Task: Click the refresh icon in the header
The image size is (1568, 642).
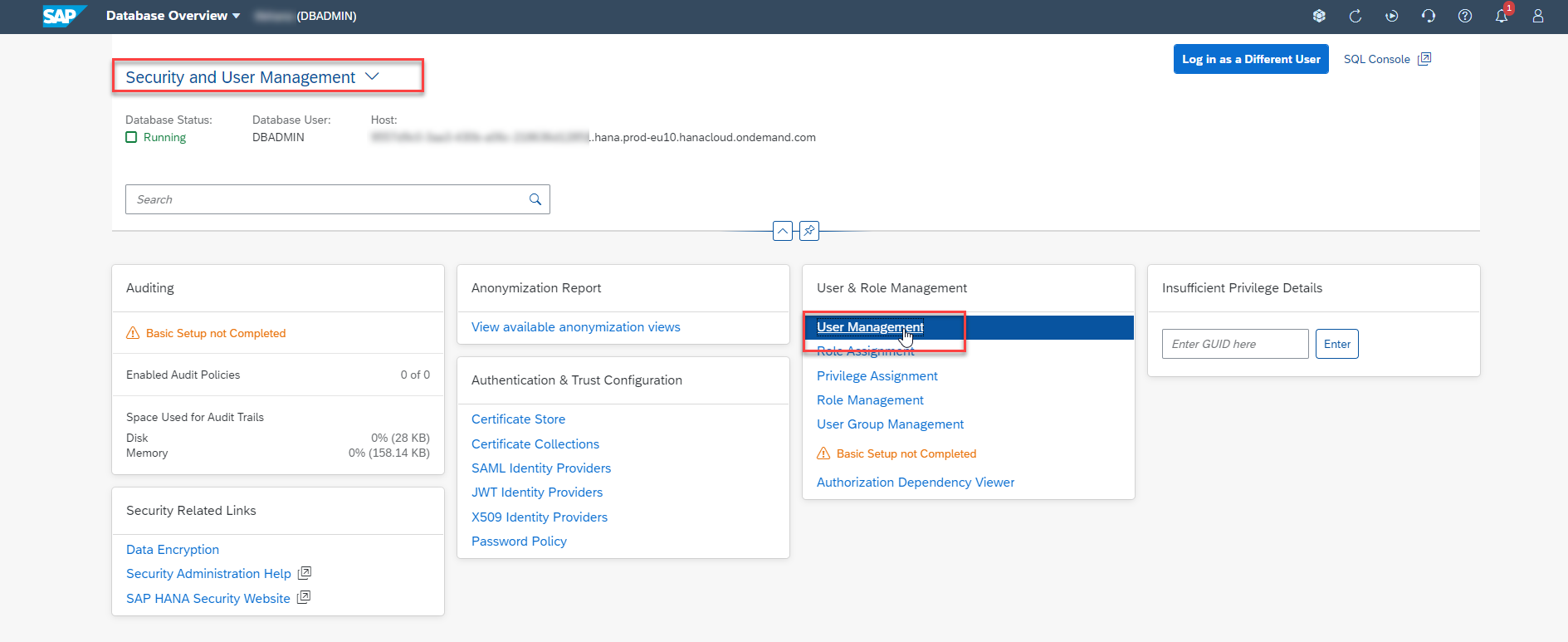Action: coord(1356,16)
